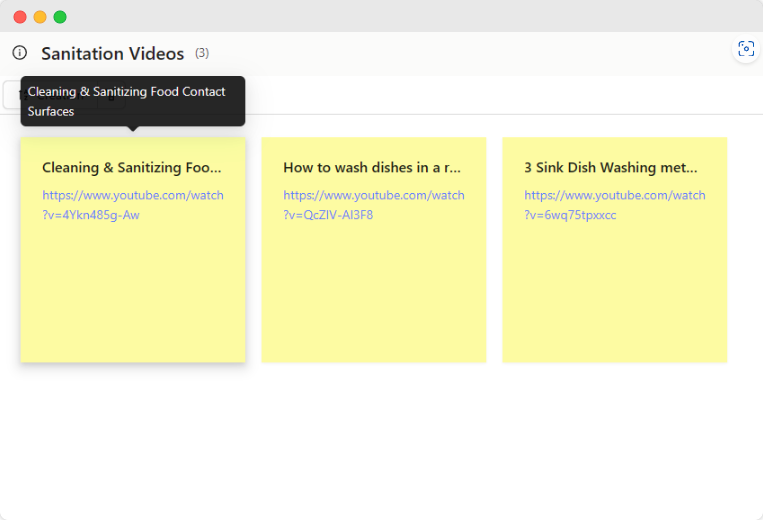This screenshot has height=520, width=763.
Task: Open the 3 Sink Dish Washing note title
Action: click(x=611, y=167)
